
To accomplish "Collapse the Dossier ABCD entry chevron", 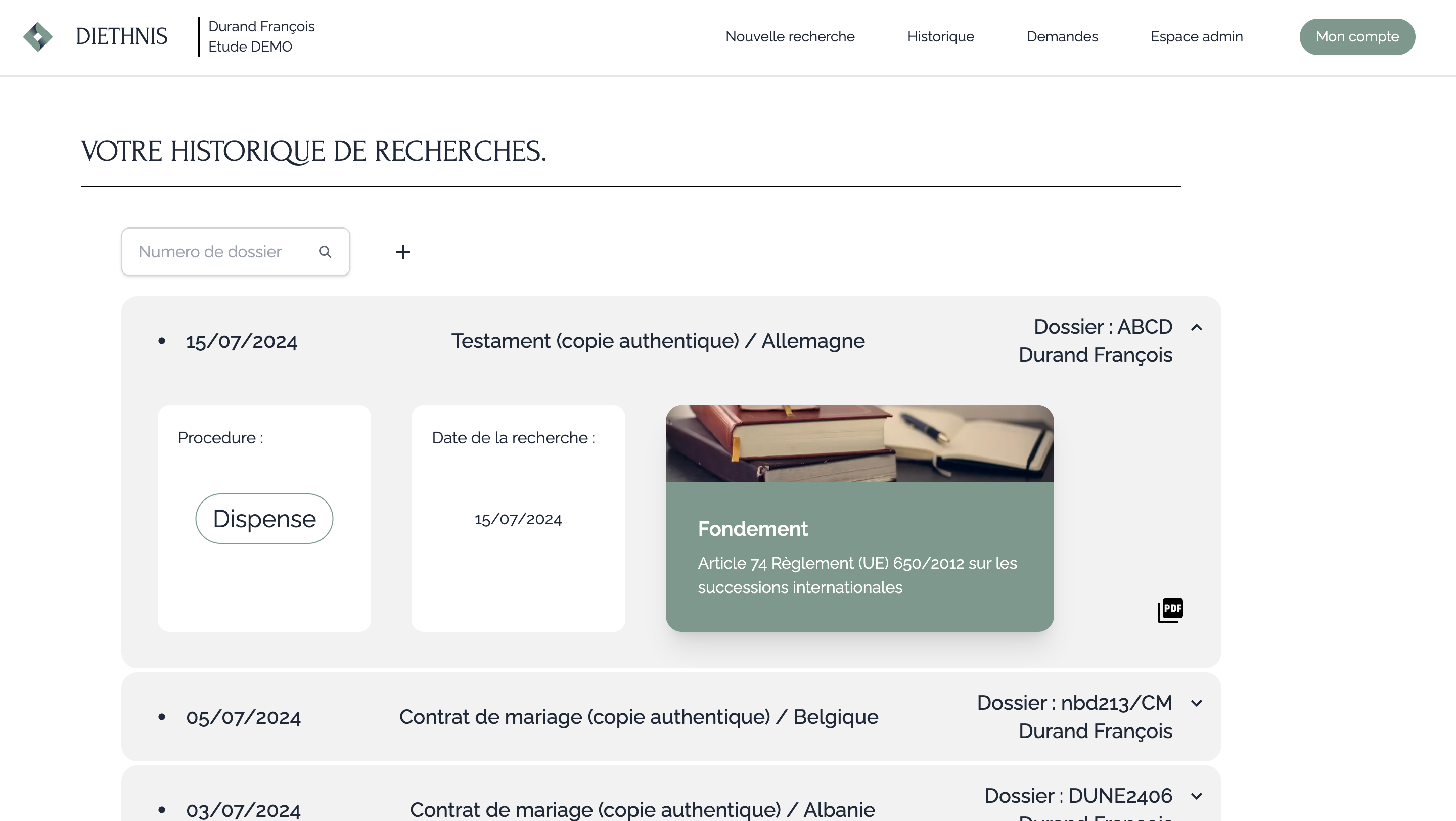I will click(x=1197, y=327).
